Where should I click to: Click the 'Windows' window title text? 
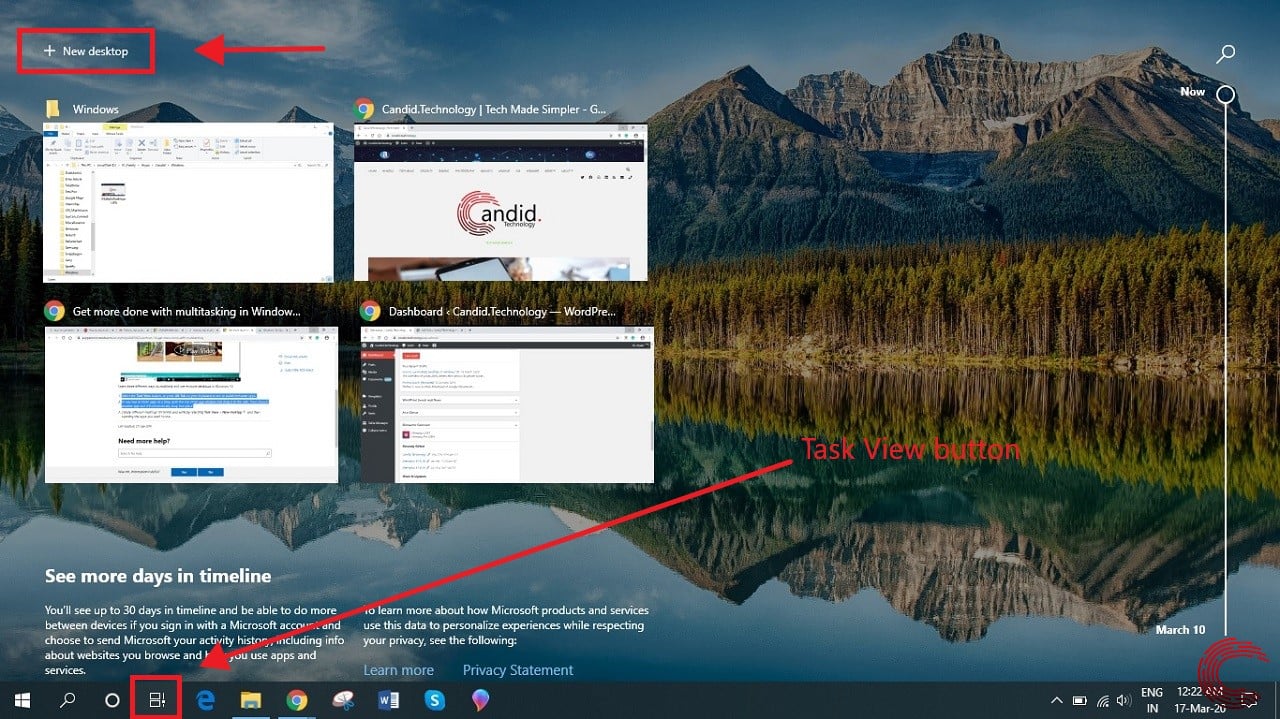tap(96, 109)
